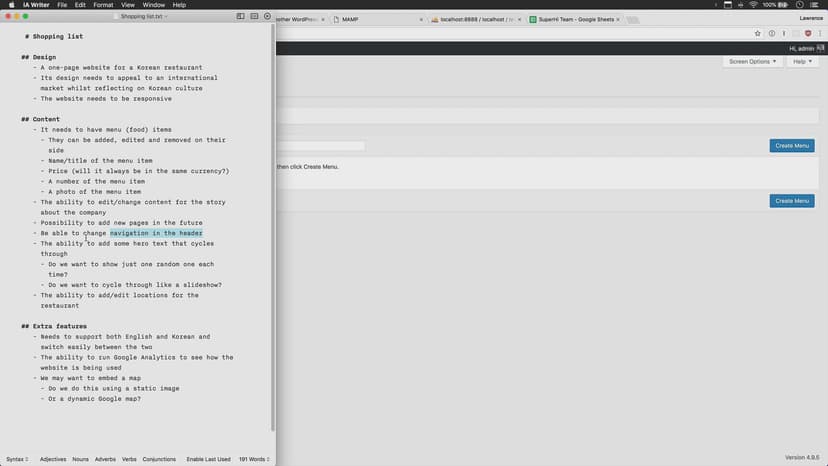Toggle Nouns syntax highlighting
828x466 pixels.
coord(80,459)
